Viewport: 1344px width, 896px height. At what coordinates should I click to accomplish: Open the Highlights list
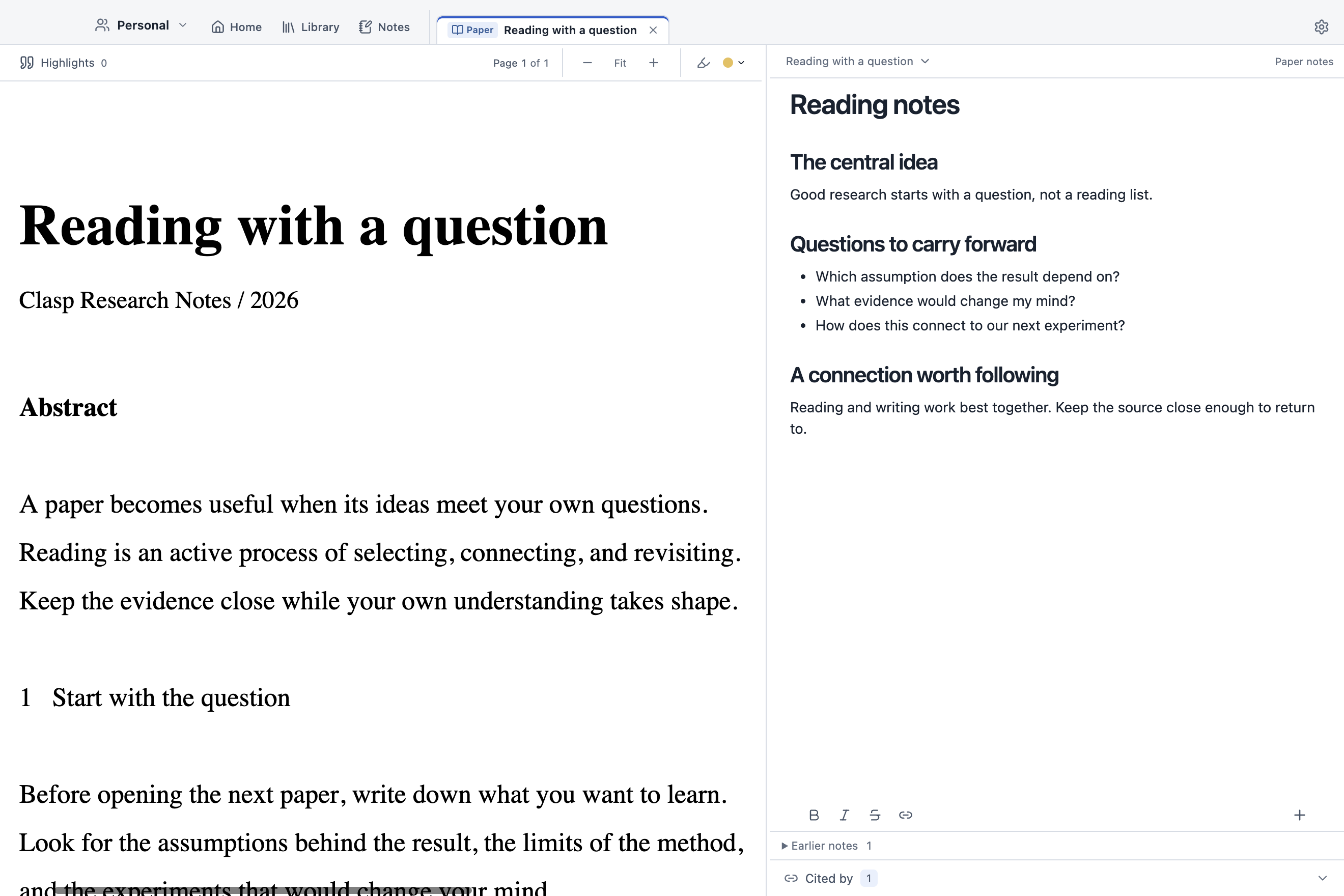[x=63, y=62]
